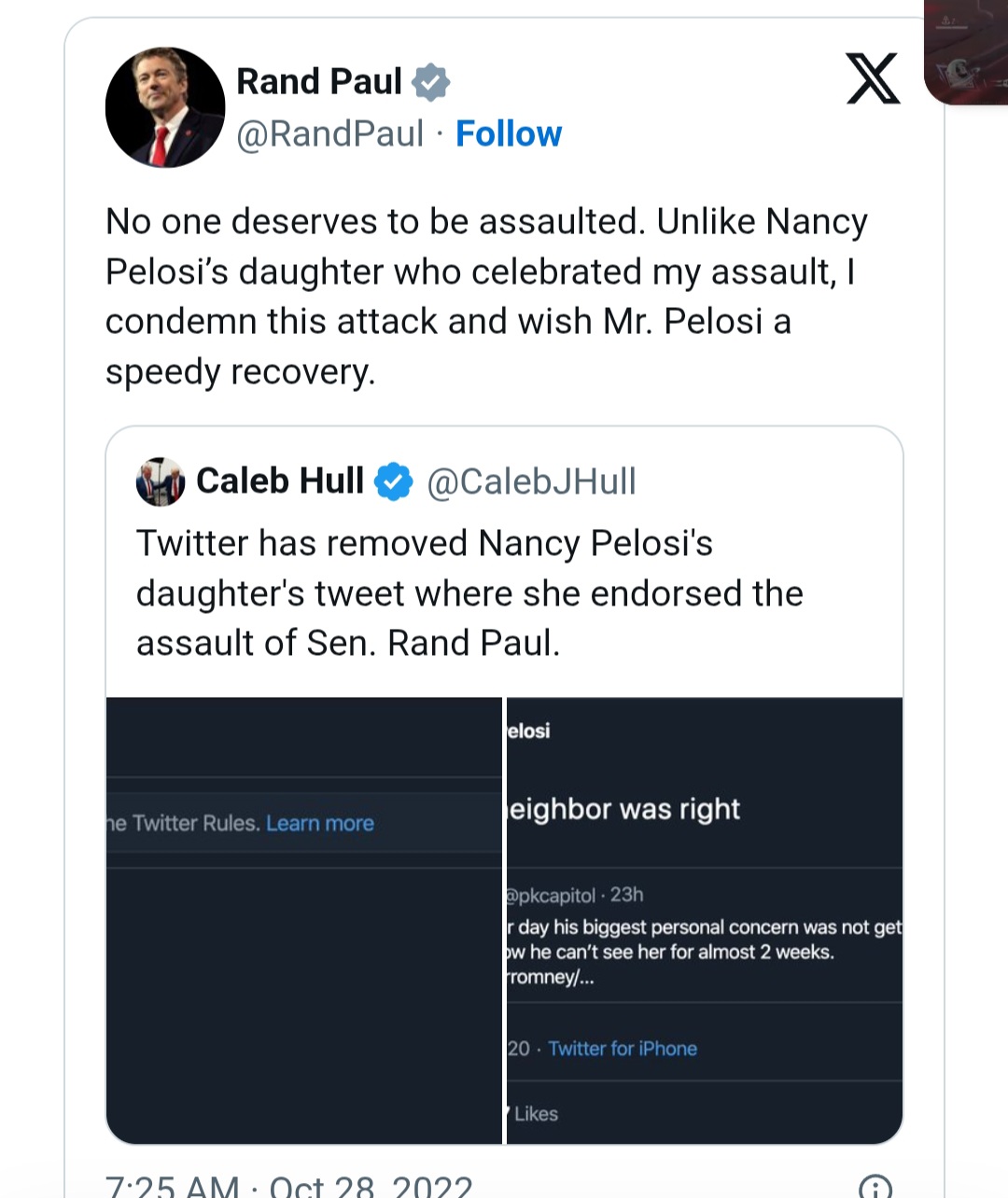The width and height of the screenshot is (1008, 1198).
Task: Click Caleb Hull's small avatar
Action: coord(161,481)
